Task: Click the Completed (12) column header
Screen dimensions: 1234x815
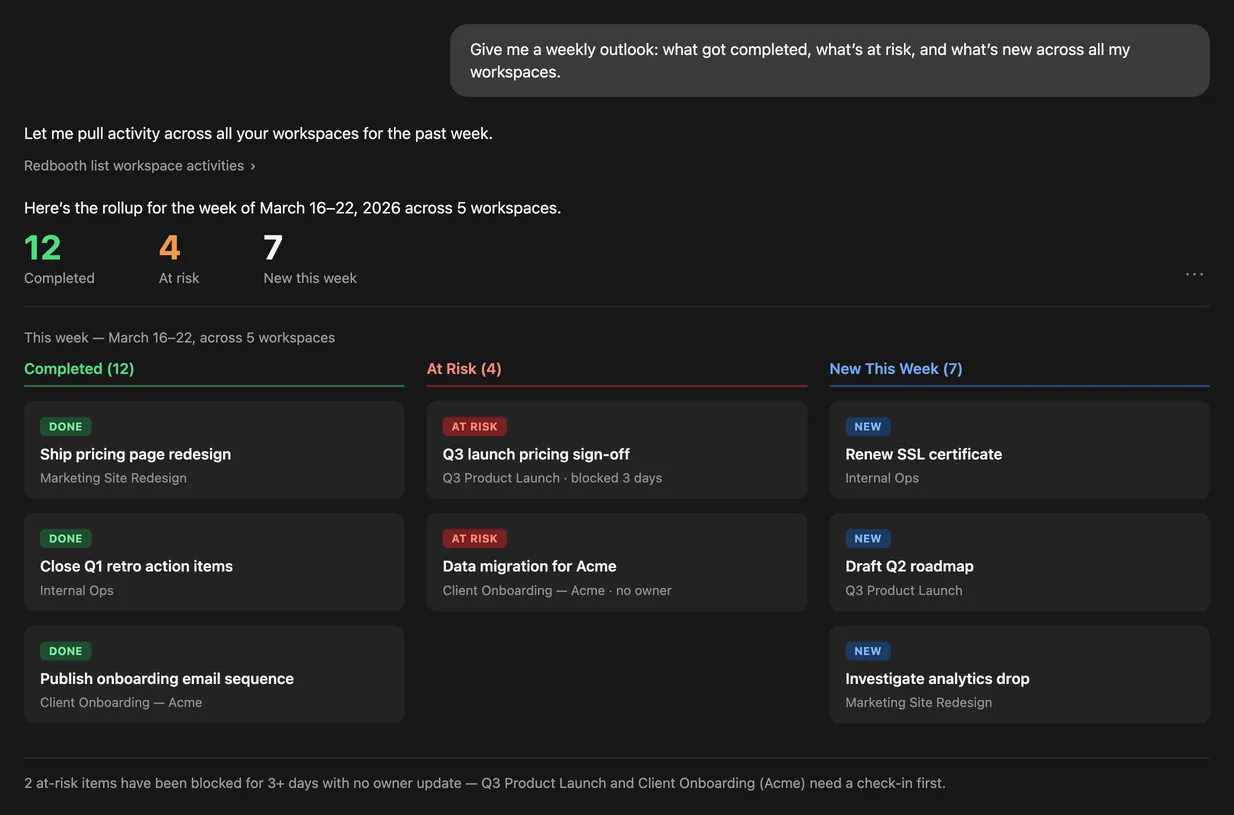Action: click(79, 369)
